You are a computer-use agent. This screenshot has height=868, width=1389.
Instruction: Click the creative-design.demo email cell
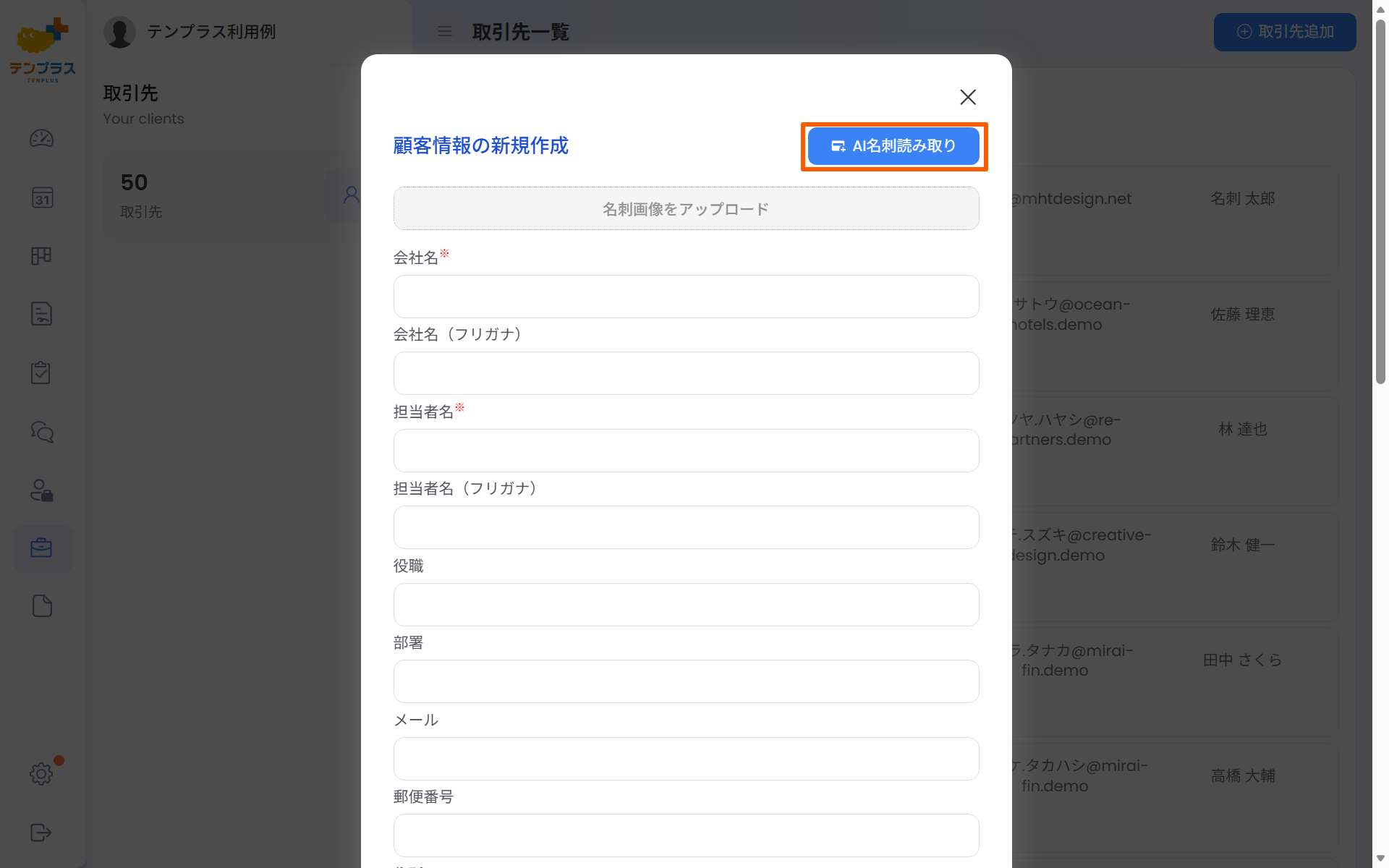(1082, 545)
